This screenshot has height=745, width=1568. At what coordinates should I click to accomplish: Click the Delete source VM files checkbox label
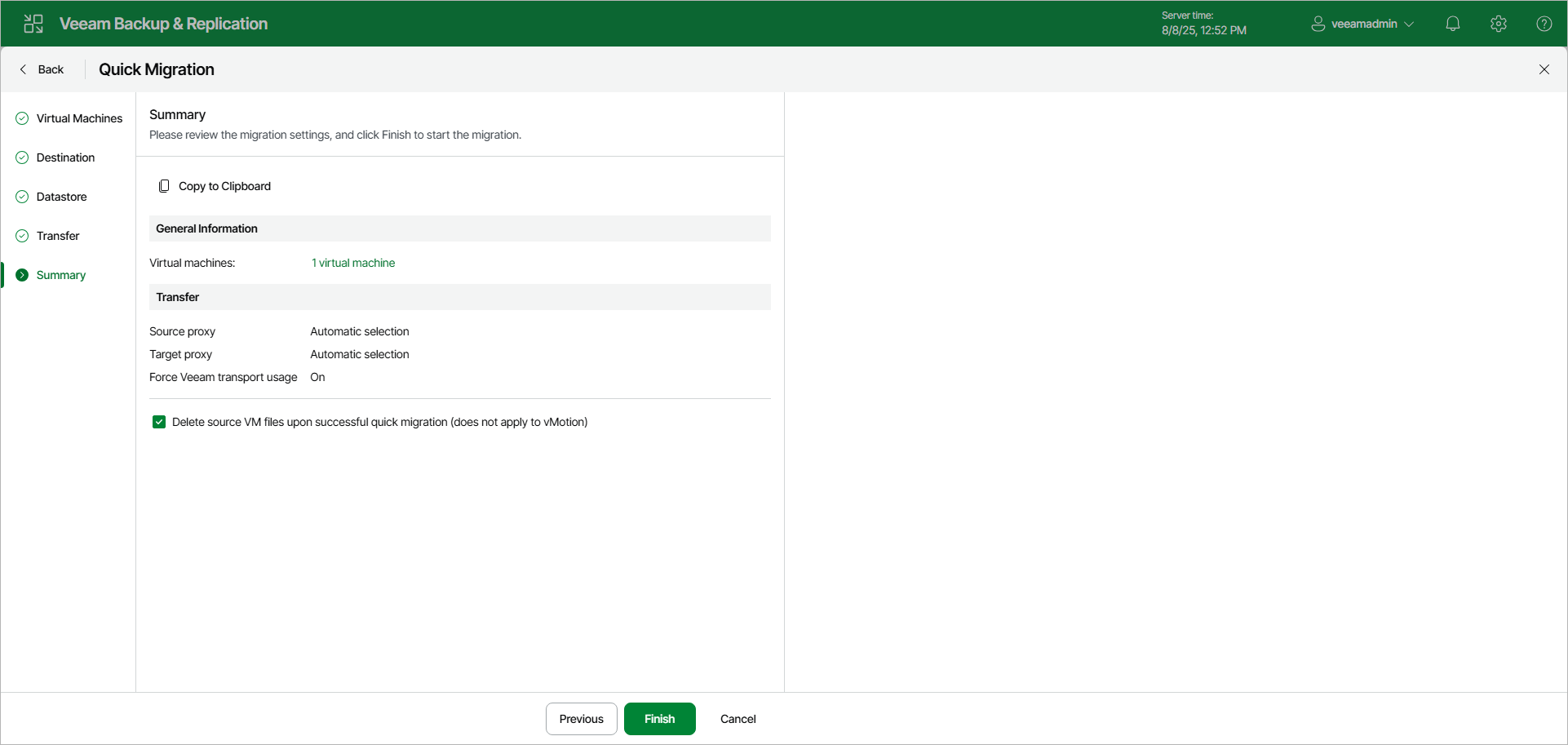pyautogui.click(x=380, y=422)
